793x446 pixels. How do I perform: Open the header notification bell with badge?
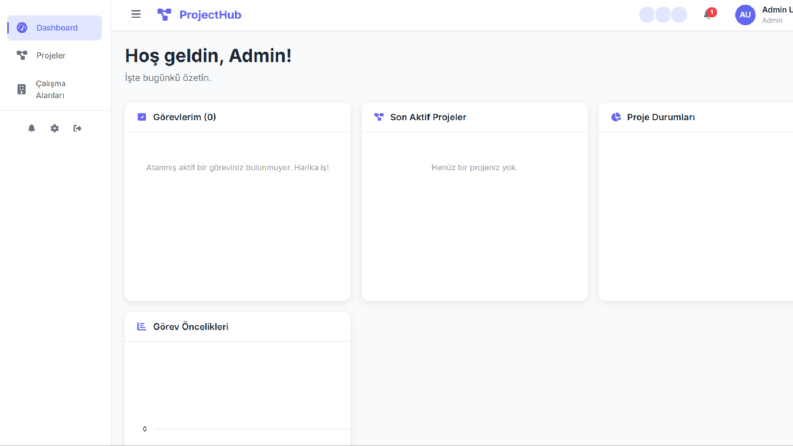(x=710, y=14)
